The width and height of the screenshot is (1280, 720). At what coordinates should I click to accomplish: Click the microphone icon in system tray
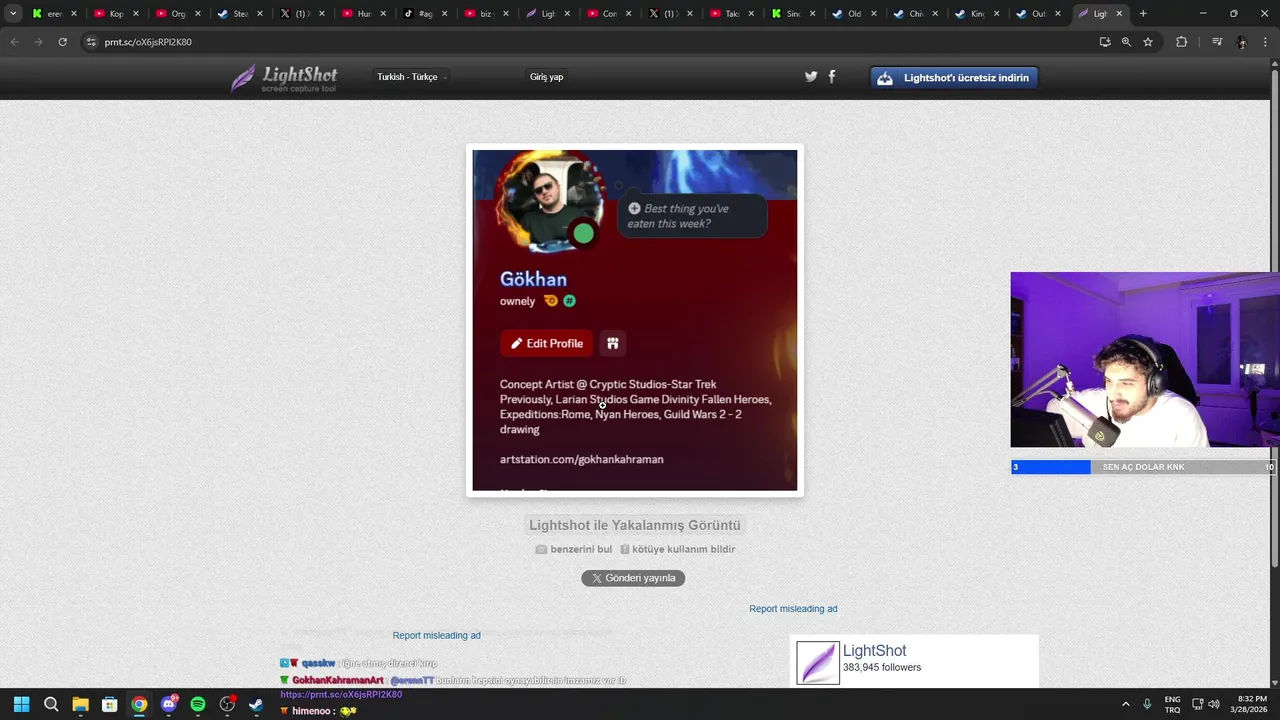(1147, 704)
